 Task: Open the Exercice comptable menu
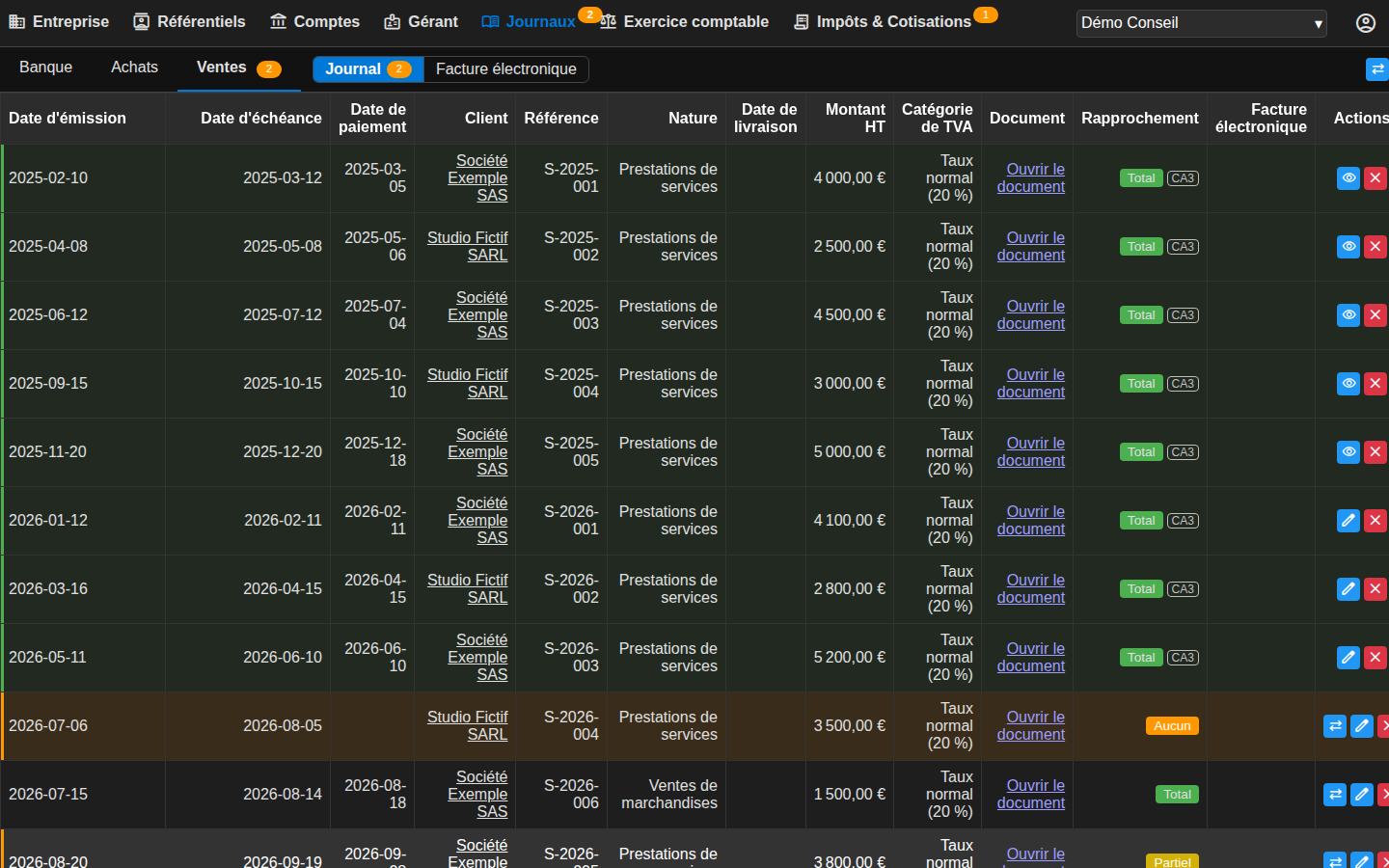coord(684,22)
